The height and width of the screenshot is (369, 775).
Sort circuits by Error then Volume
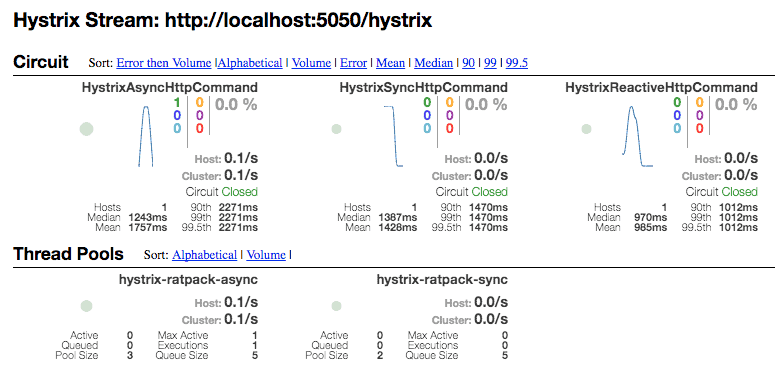[x=164, y=63]
